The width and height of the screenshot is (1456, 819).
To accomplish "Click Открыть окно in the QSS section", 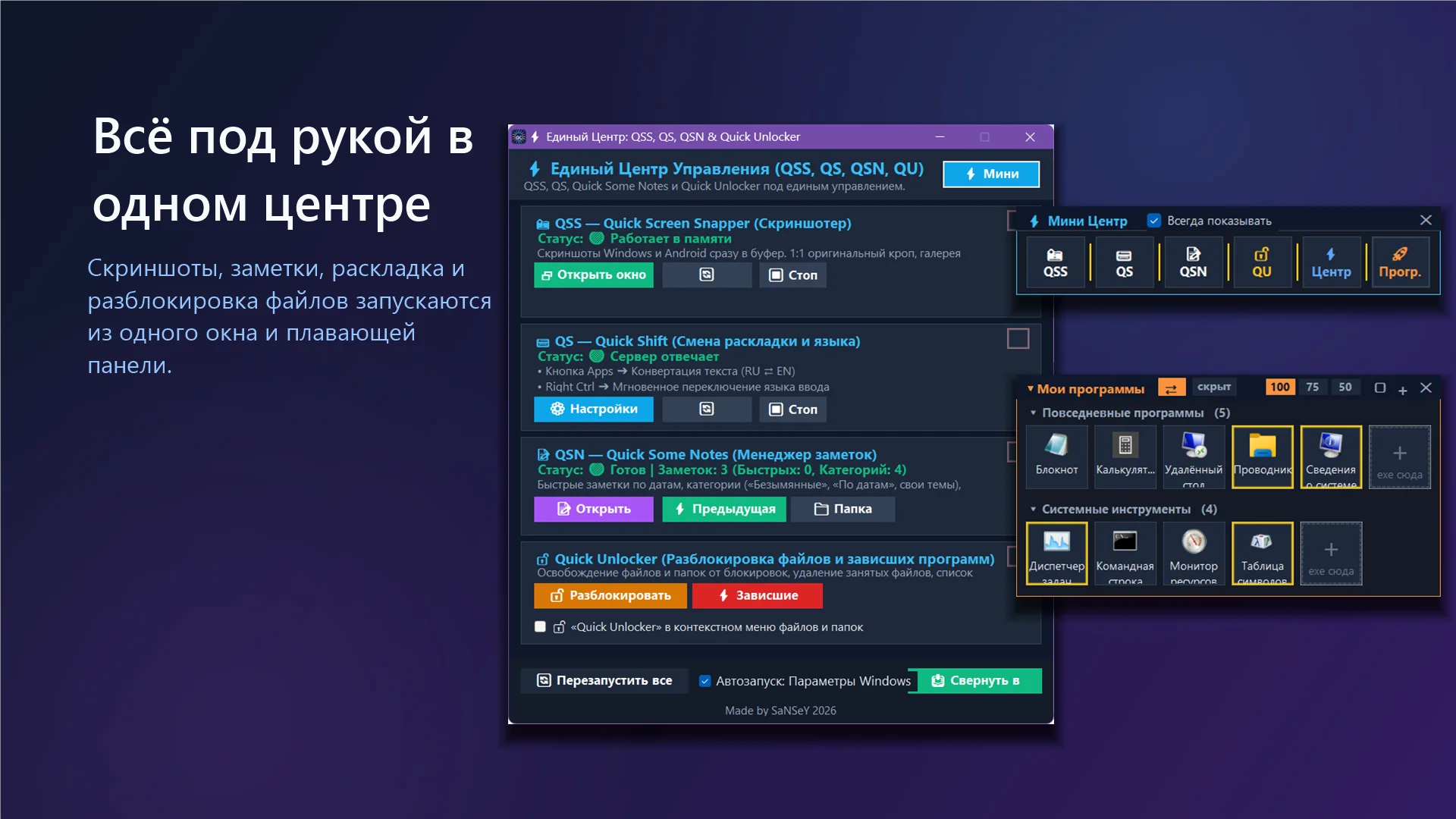I will (594, 275).
